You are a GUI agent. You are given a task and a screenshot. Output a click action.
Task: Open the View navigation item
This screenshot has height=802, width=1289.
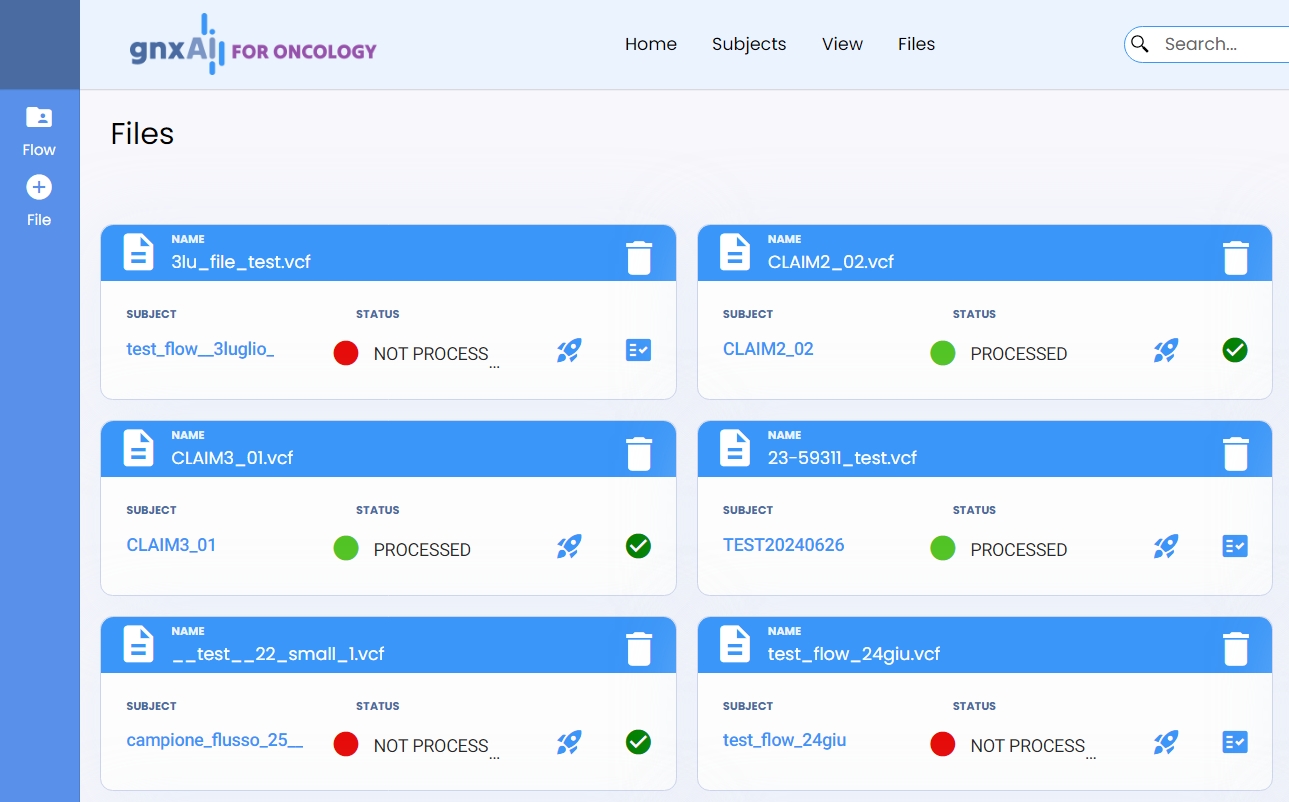click(842, 44)
